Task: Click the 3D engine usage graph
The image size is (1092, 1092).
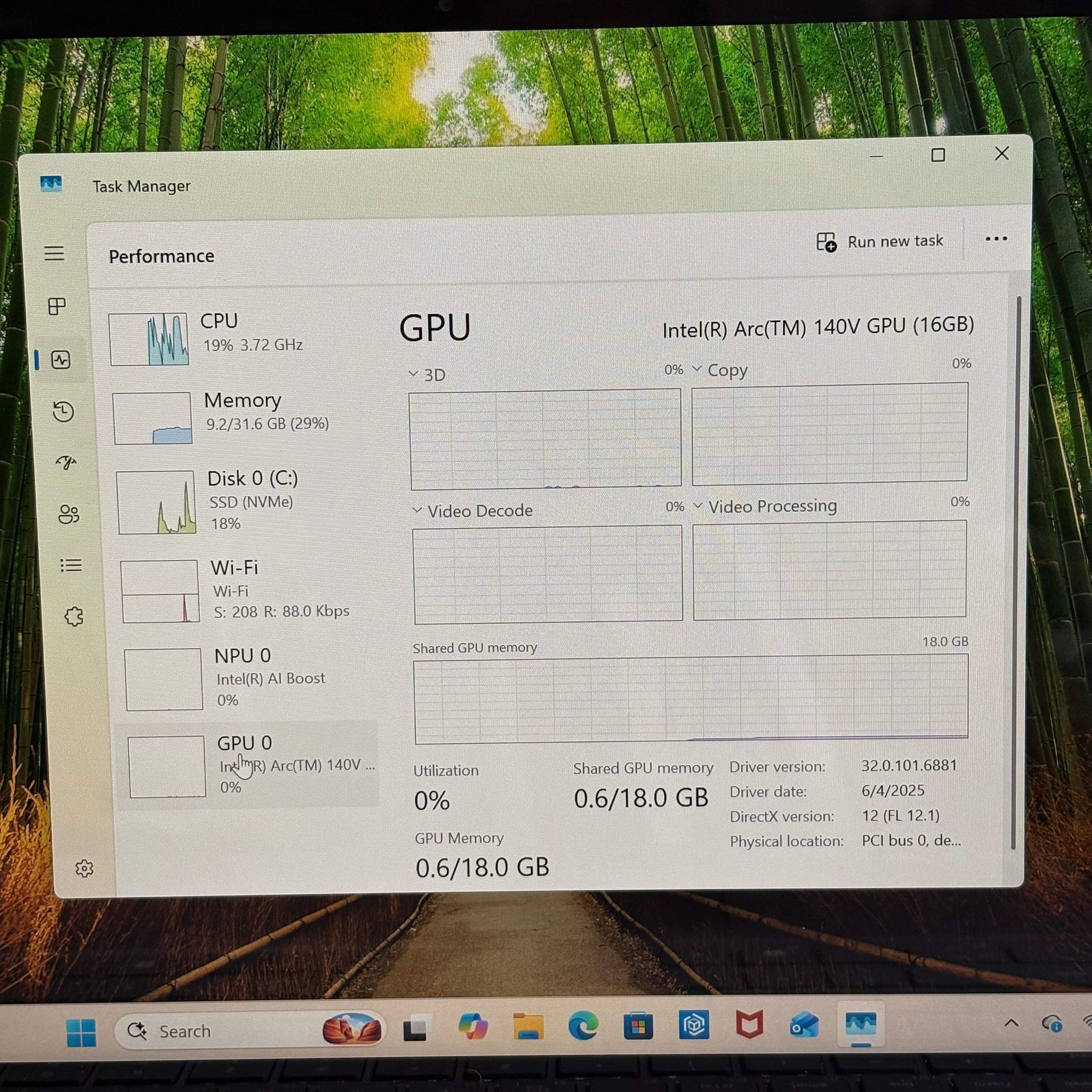Action: tap(545, 439)
